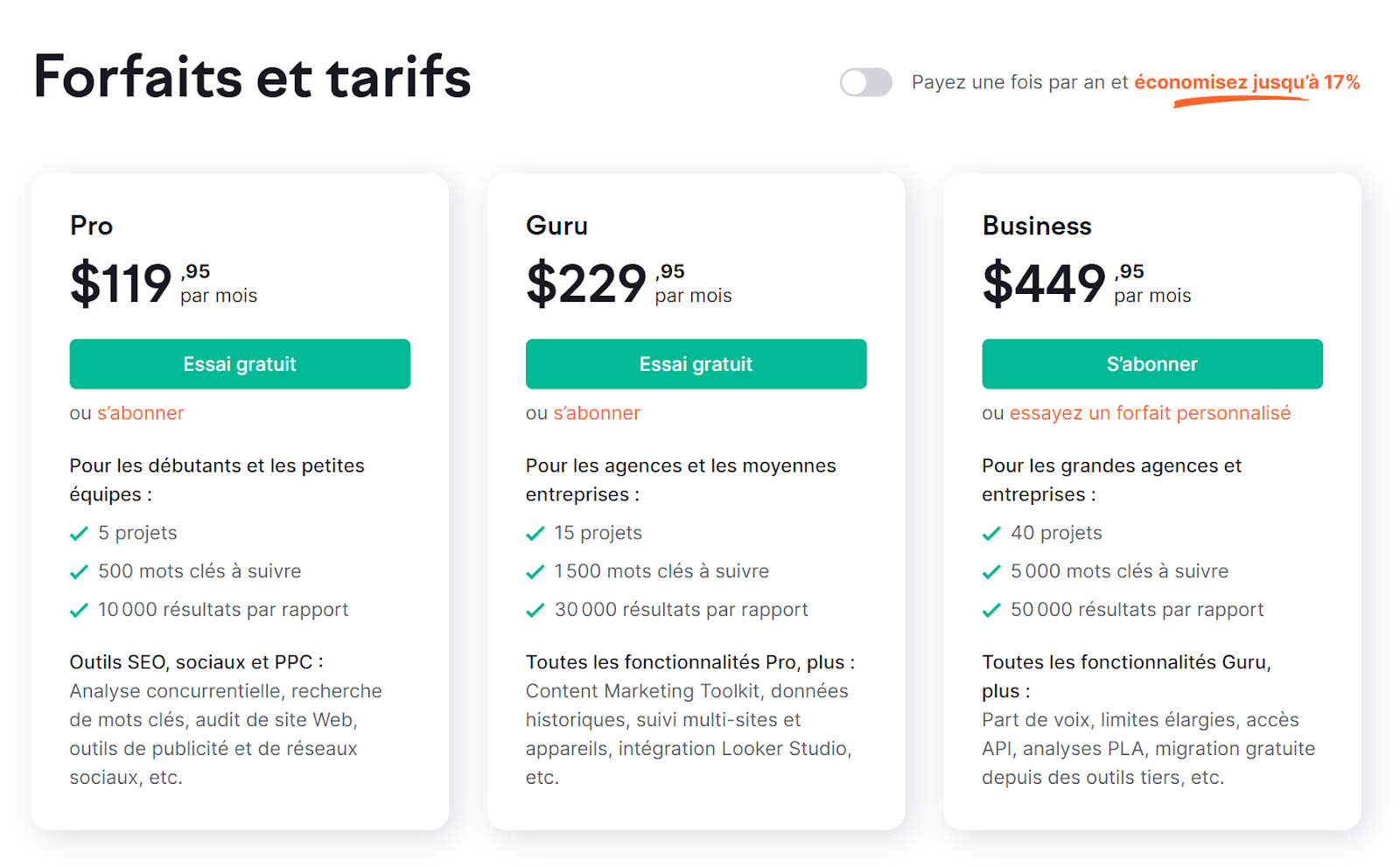Click the checkmark beside 5 000 mots clés
Image resolution: width=1400 pixels, height=867 pixels.
[x=990, y=572]
